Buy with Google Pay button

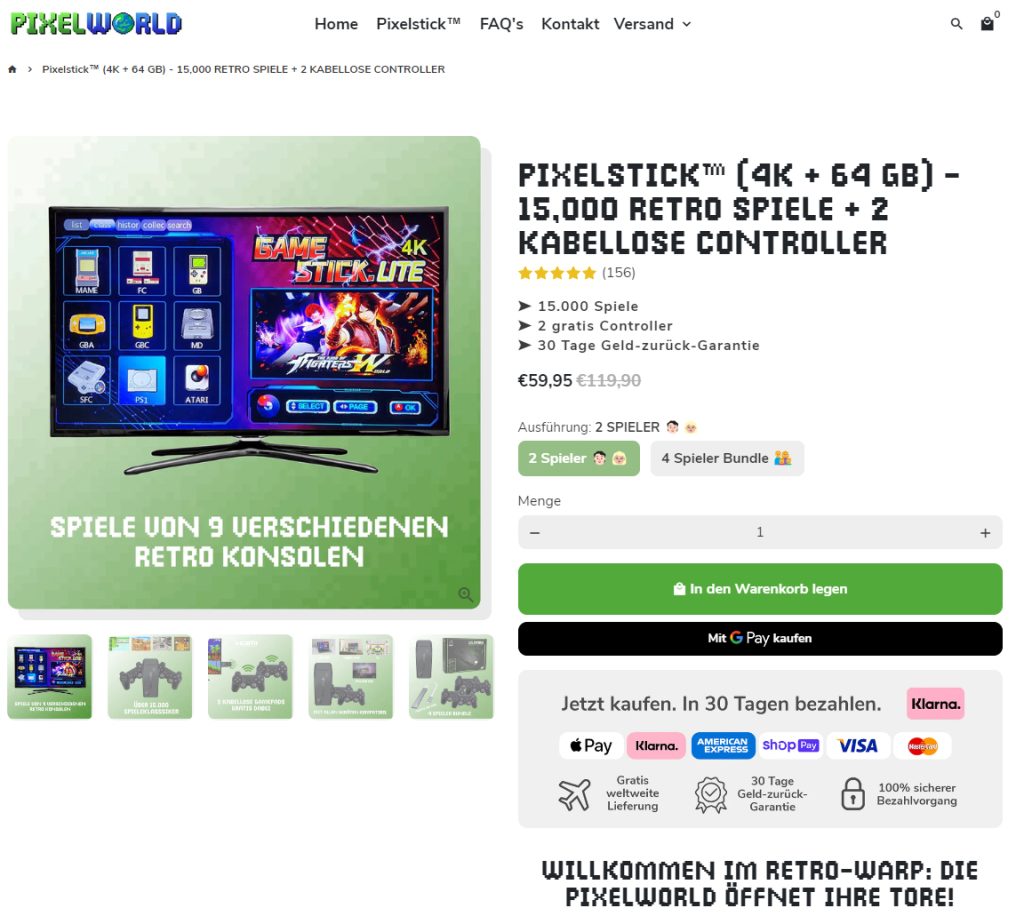[x=760, y=639]
